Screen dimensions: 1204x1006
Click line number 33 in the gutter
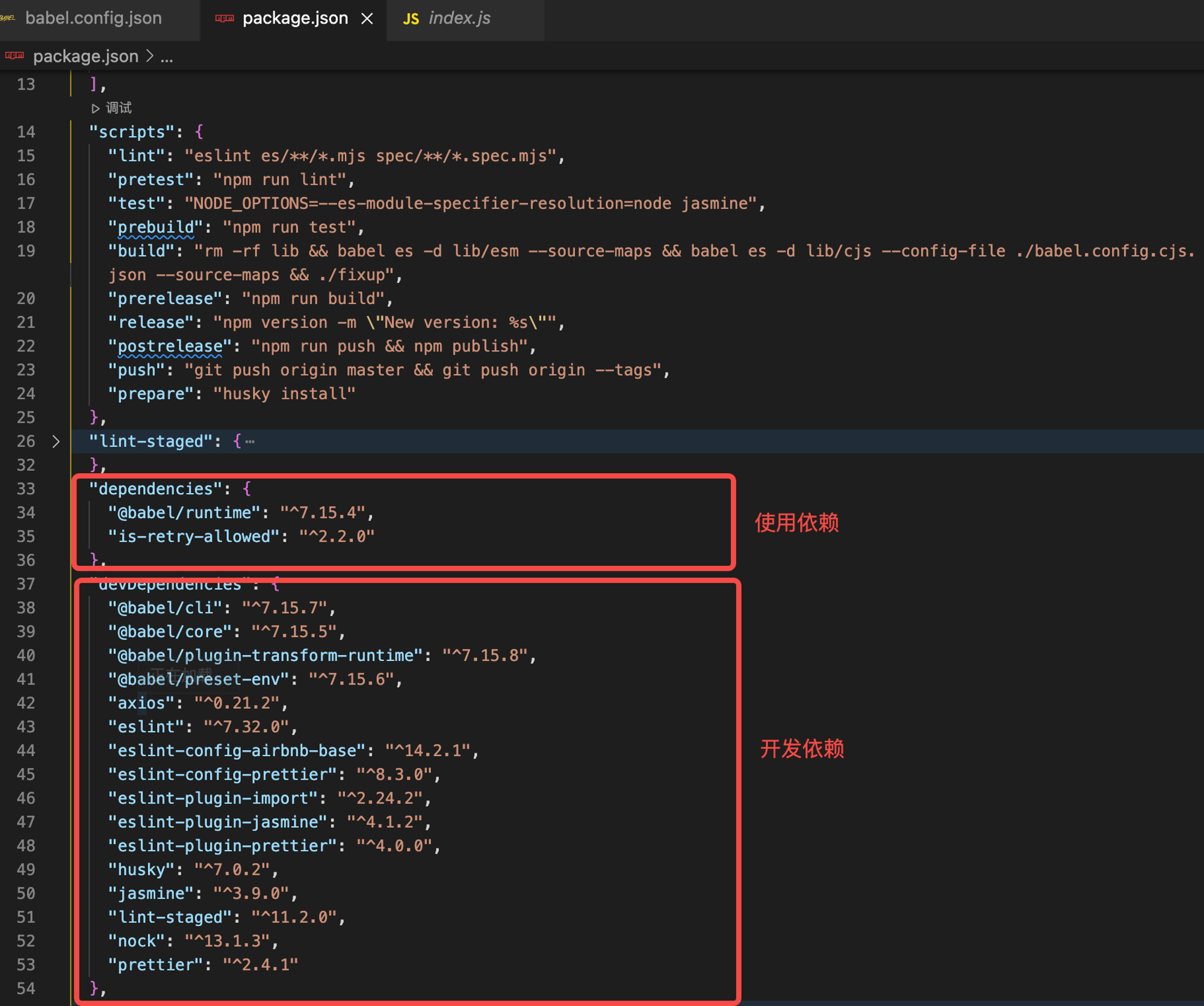(x=26, y=489)
